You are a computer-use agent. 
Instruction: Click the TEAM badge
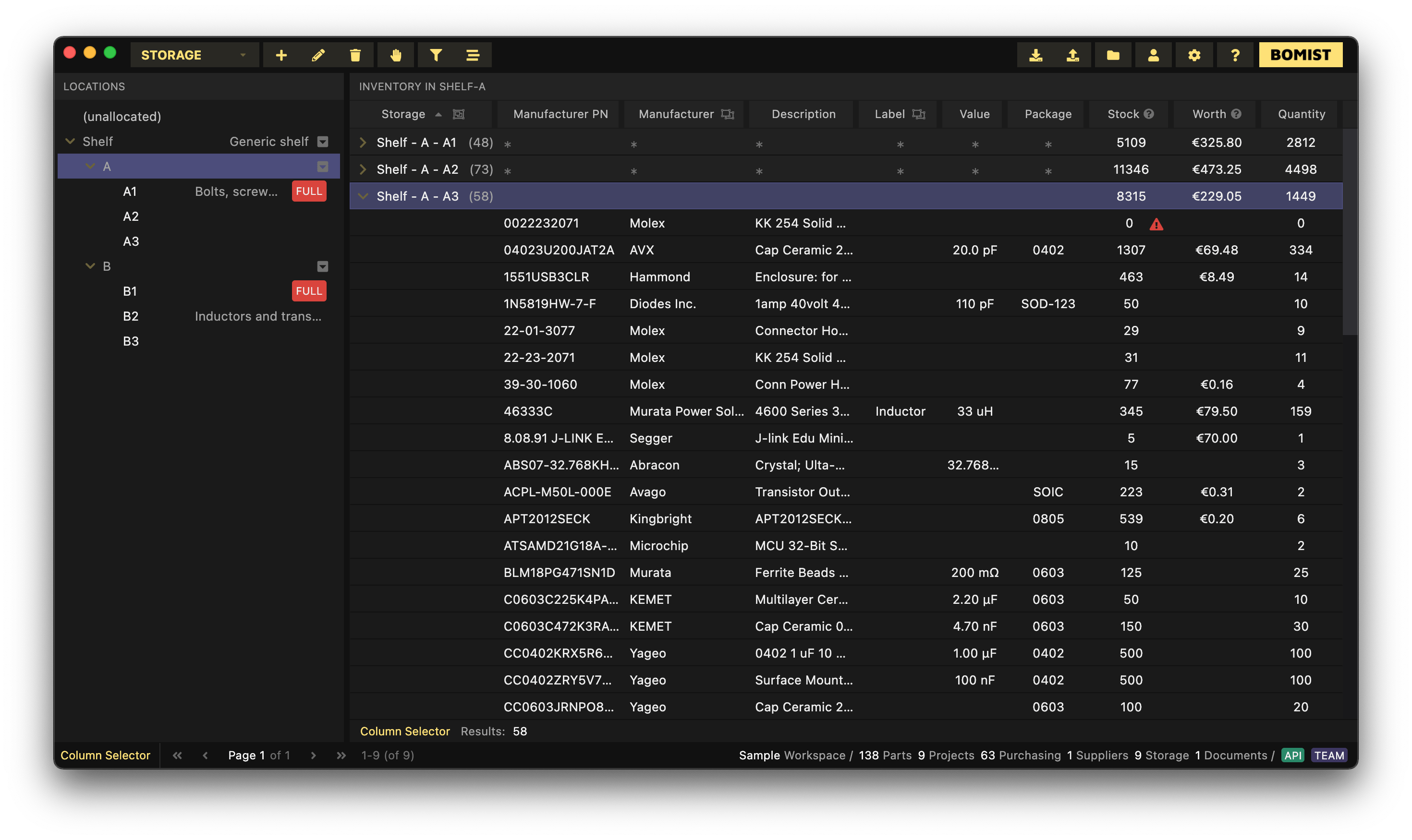1329,755
